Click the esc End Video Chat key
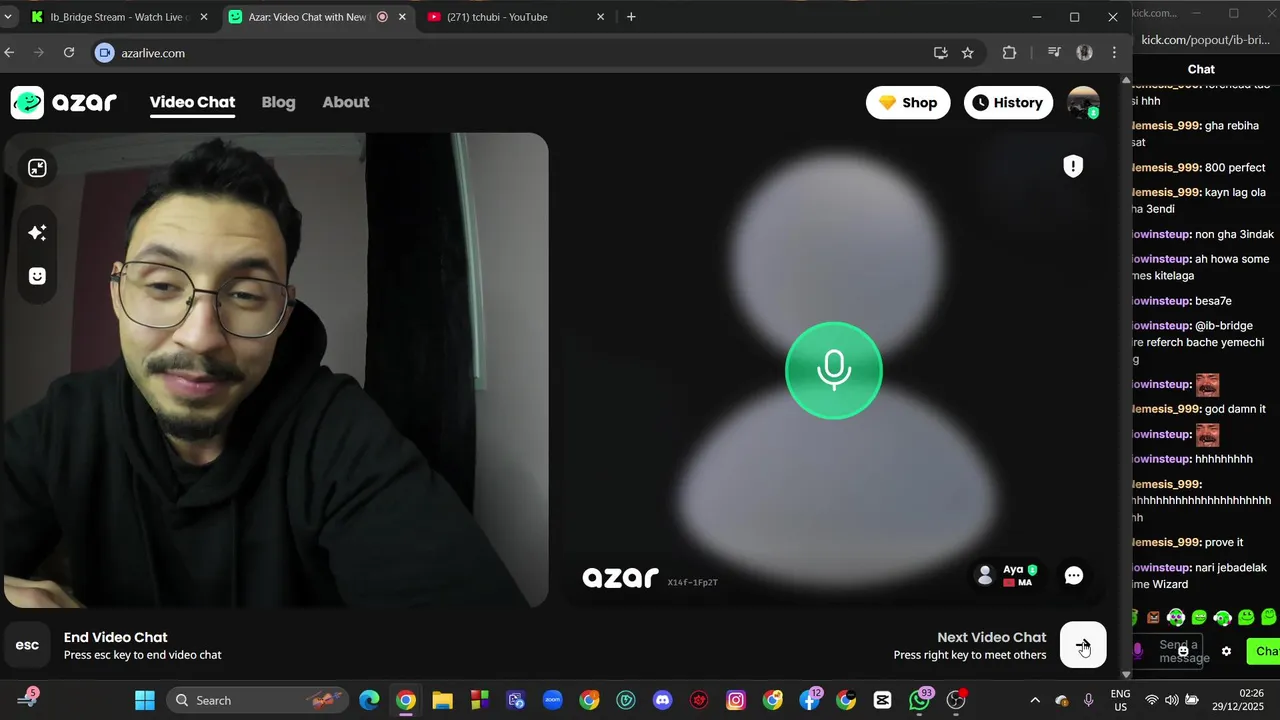Image resolution: width=1280 pixels, height=720 pixels. [x=27, y=645]
